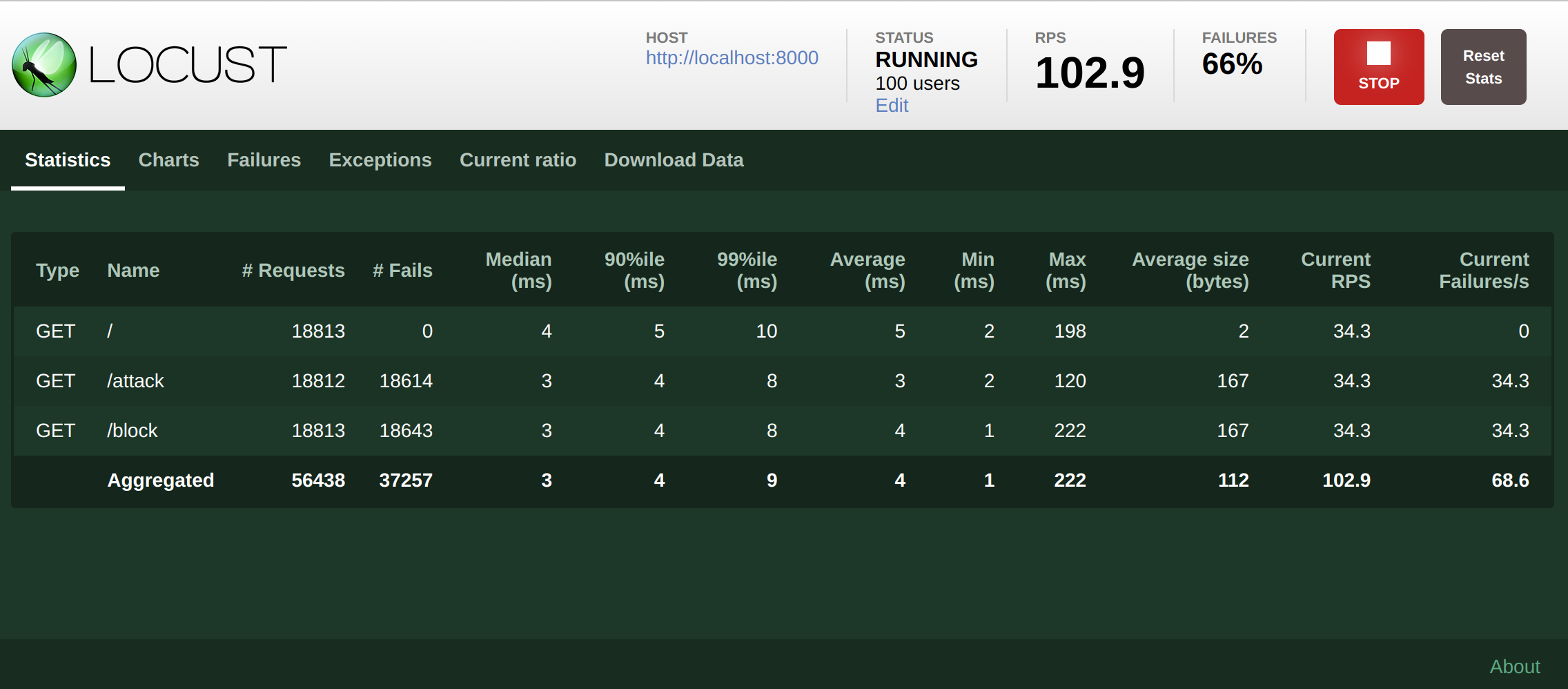The image size is (1568, 689).
Task: Click the 198 max ms value
Action: (1070, 331)
